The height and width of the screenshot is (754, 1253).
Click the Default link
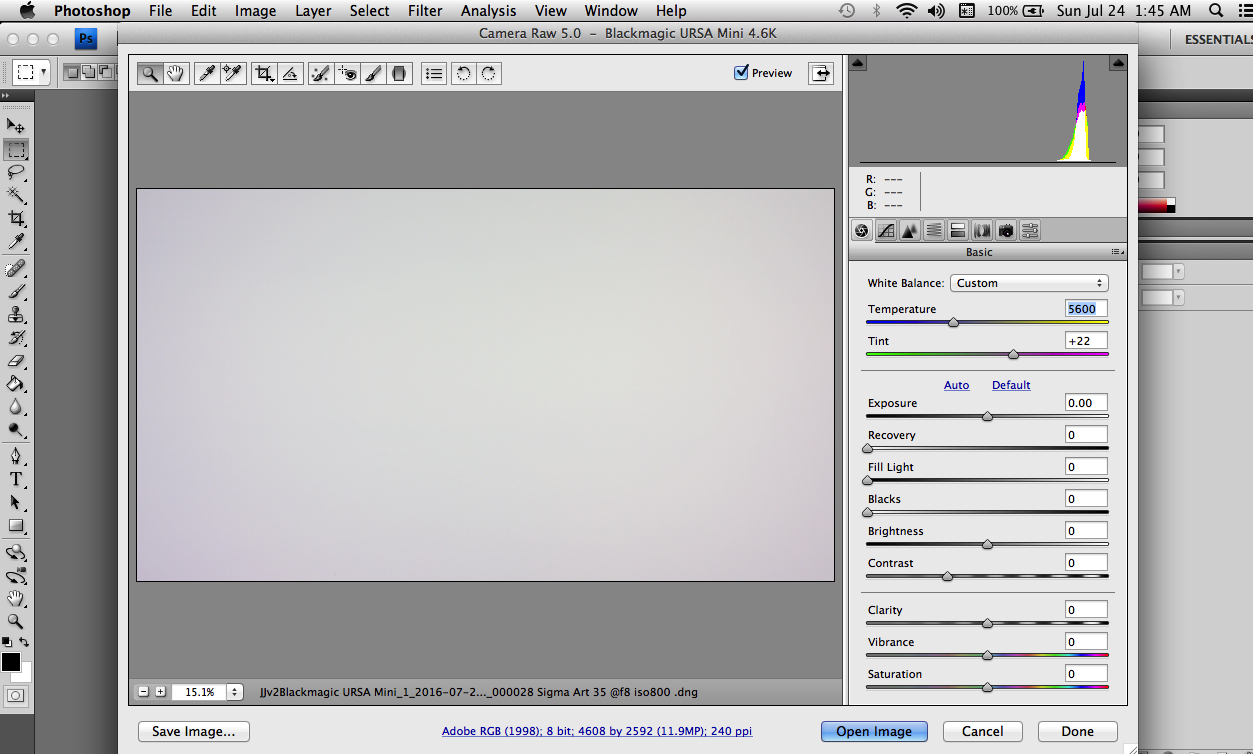tap(1011, 385)
